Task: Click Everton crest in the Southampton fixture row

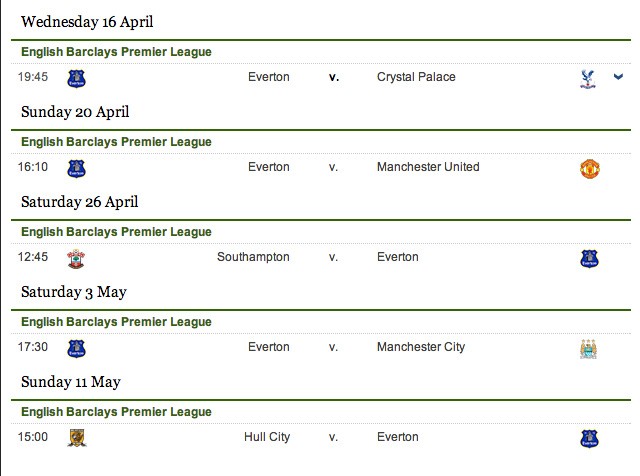Action: pos(589,259)
